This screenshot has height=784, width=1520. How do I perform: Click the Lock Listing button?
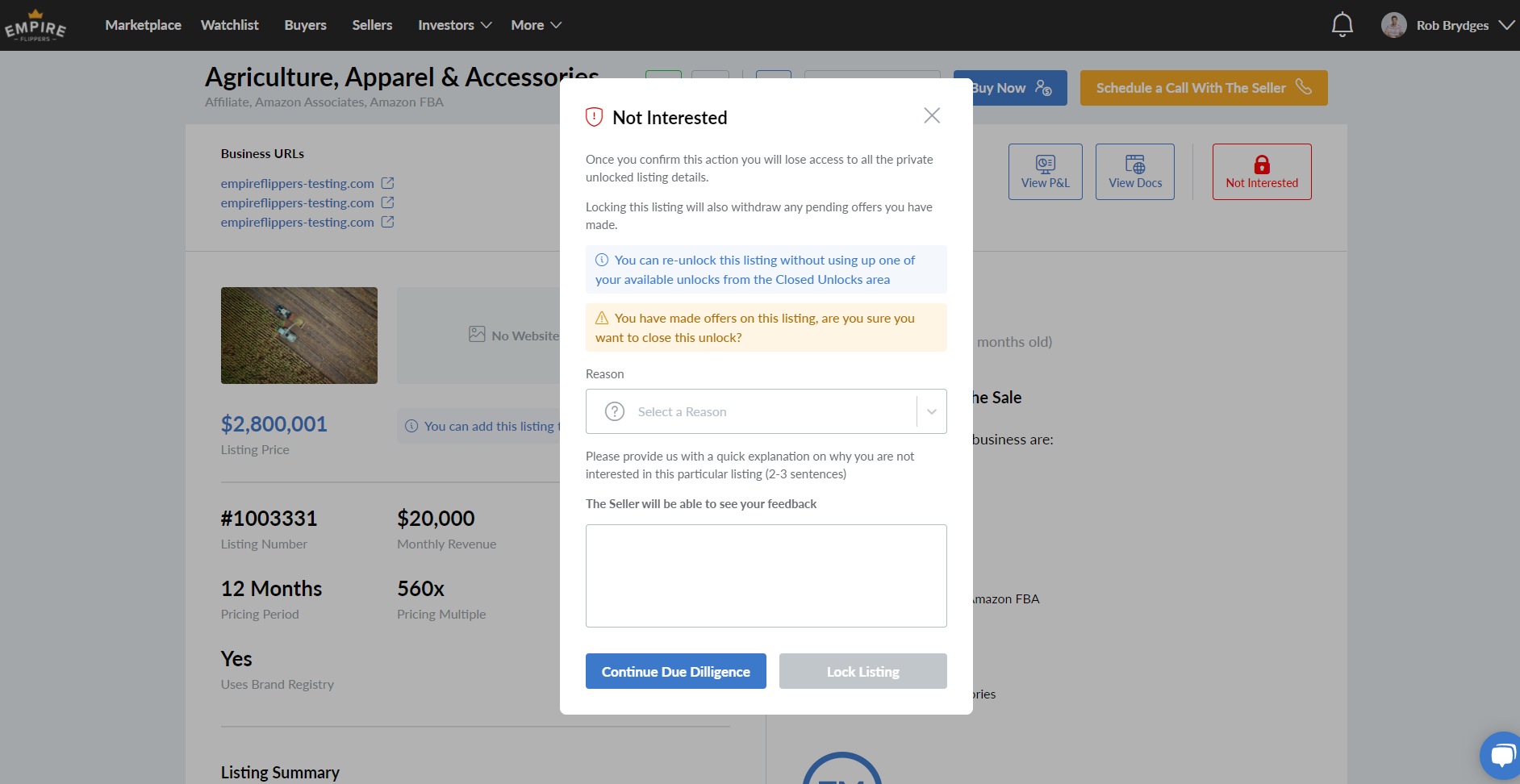tap(863, 671)
